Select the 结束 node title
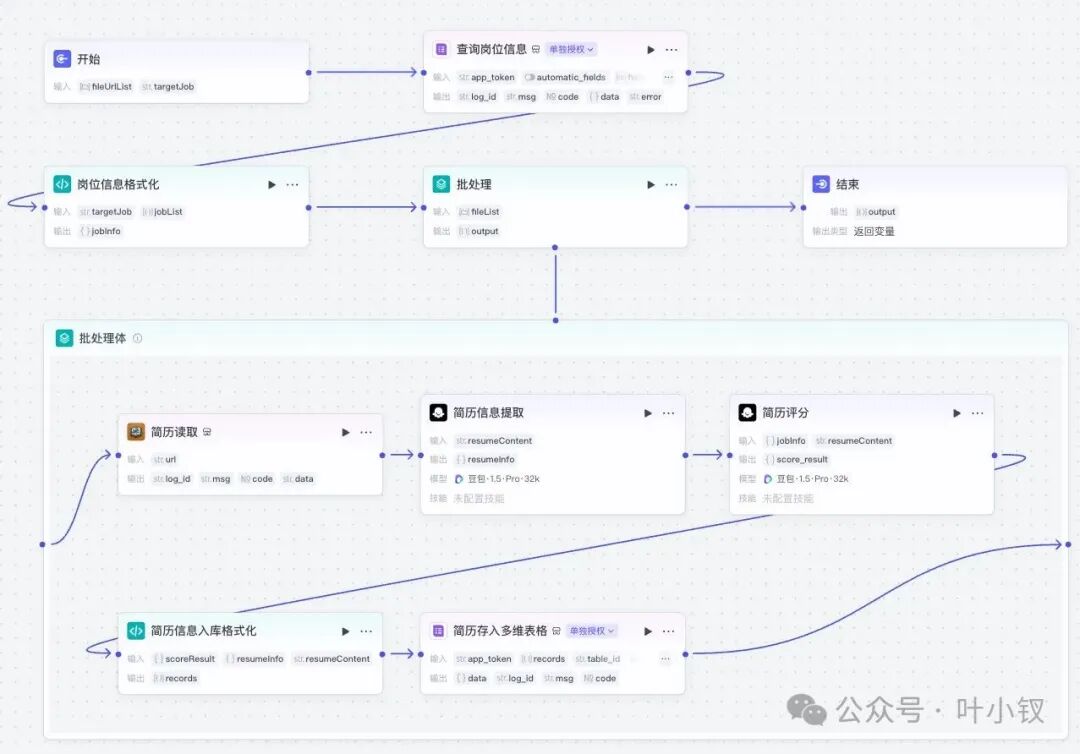Screen dimensions: 1080x754 [847, 184]
